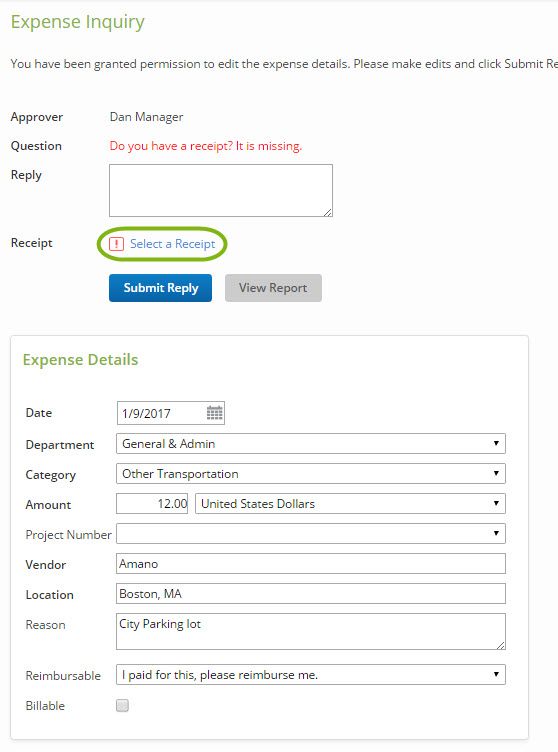This screenshot has width=558, height=752.
Task: Toggle the Billable checkbox
Action: (x=122, y=705)
